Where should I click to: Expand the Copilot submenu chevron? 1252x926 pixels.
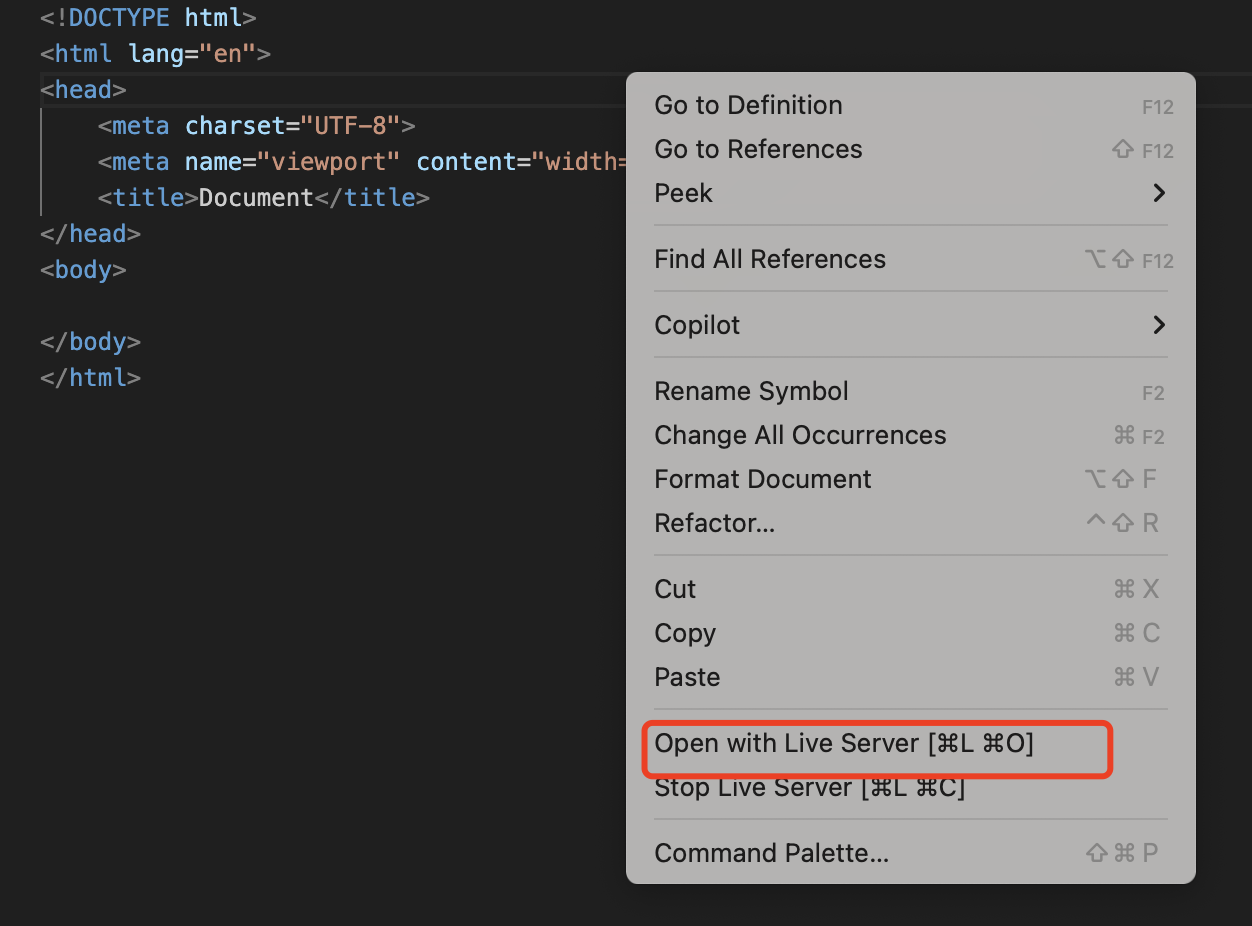pyautogui.click(x=1159, y=325)
